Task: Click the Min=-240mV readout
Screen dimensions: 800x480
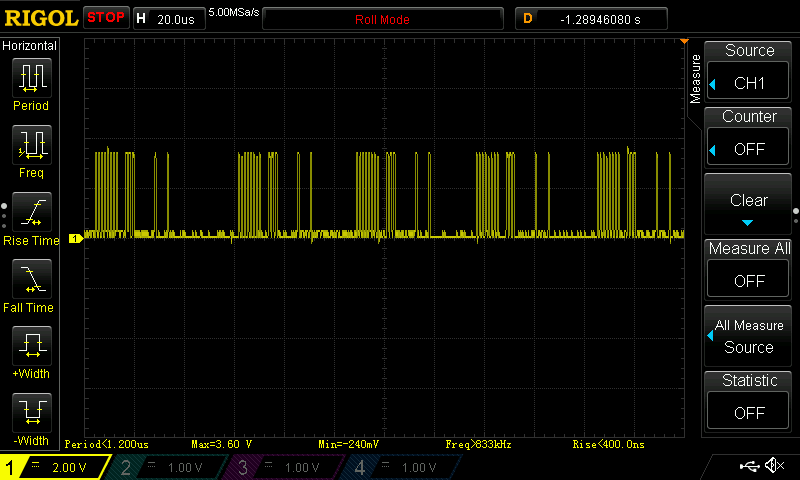Action: tap(348, 444)
